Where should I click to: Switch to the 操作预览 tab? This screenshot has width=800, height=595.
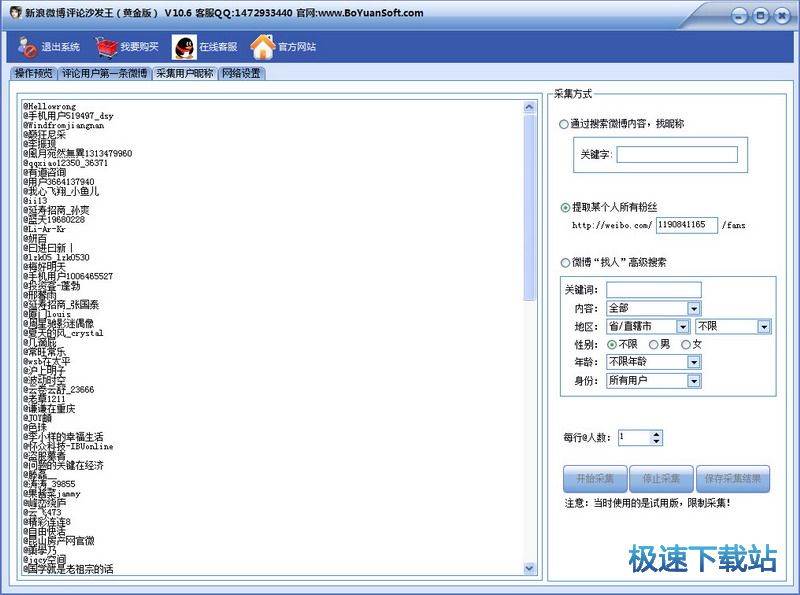(x=33, y=73)
